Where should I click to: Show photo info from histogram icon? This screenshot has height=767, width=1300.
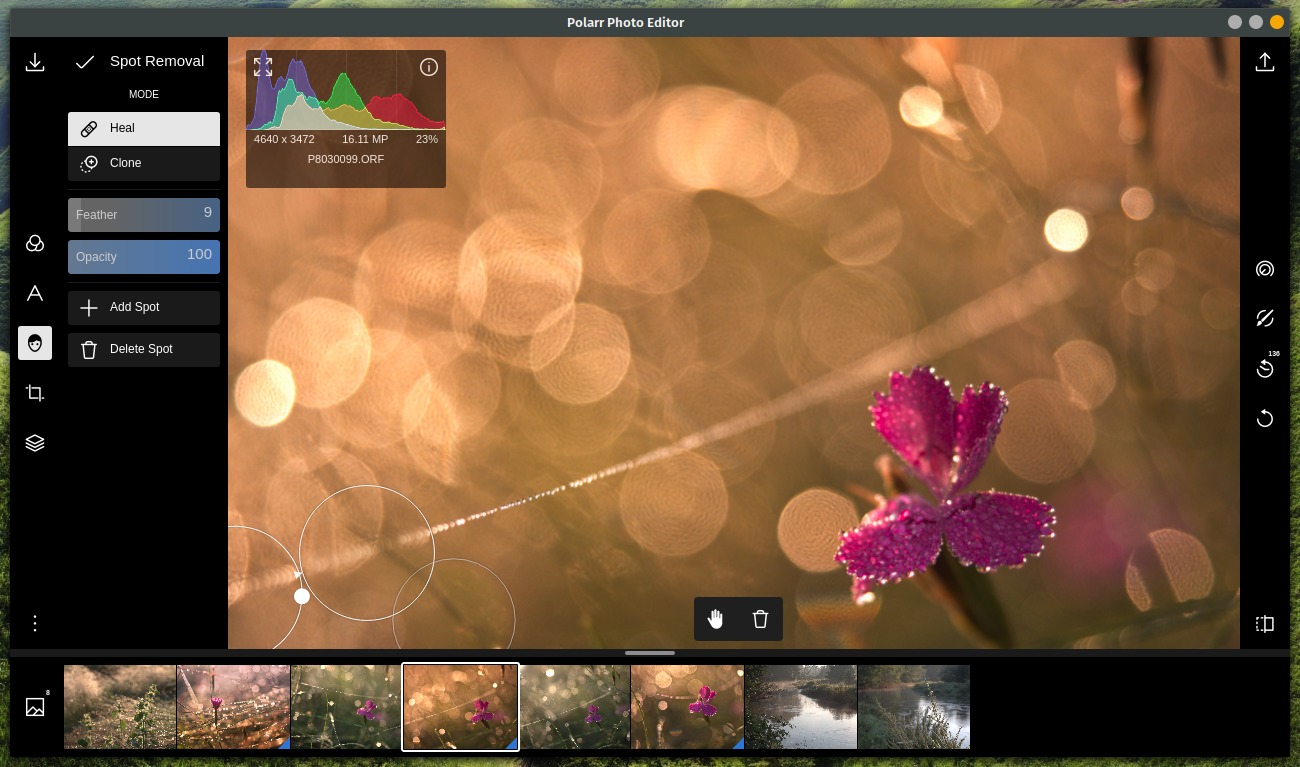pos(429,67)
